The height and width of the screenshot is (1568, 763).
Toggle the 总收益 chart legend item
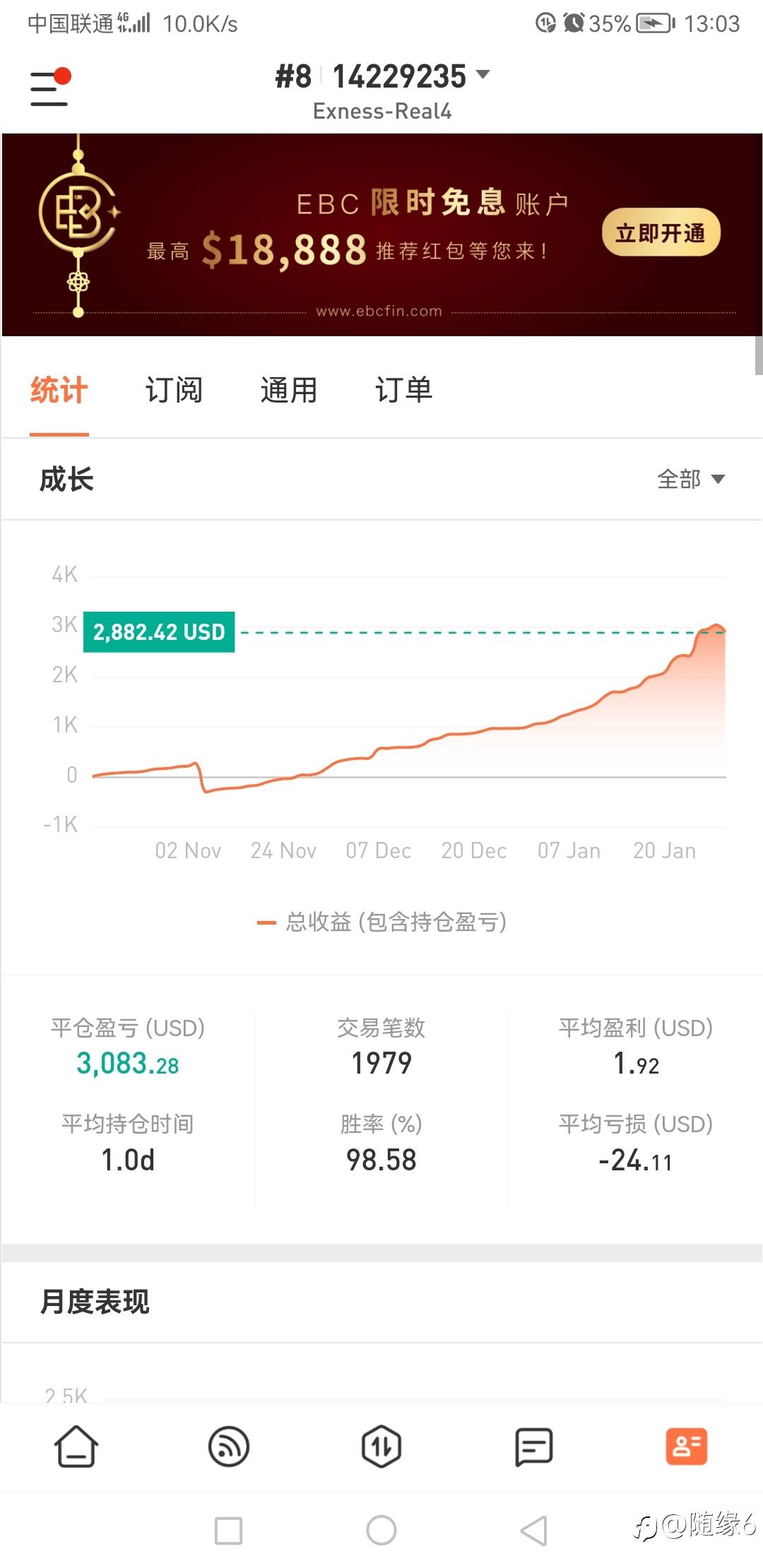[x=381, y=922]
